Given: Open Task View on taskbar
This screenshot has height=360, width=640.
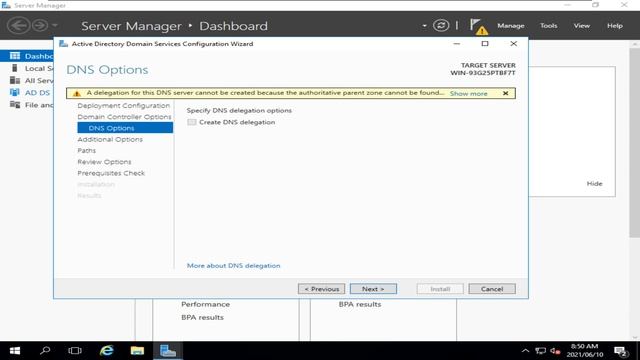Looking at the screenshot, I should click(x=75, y=351).
